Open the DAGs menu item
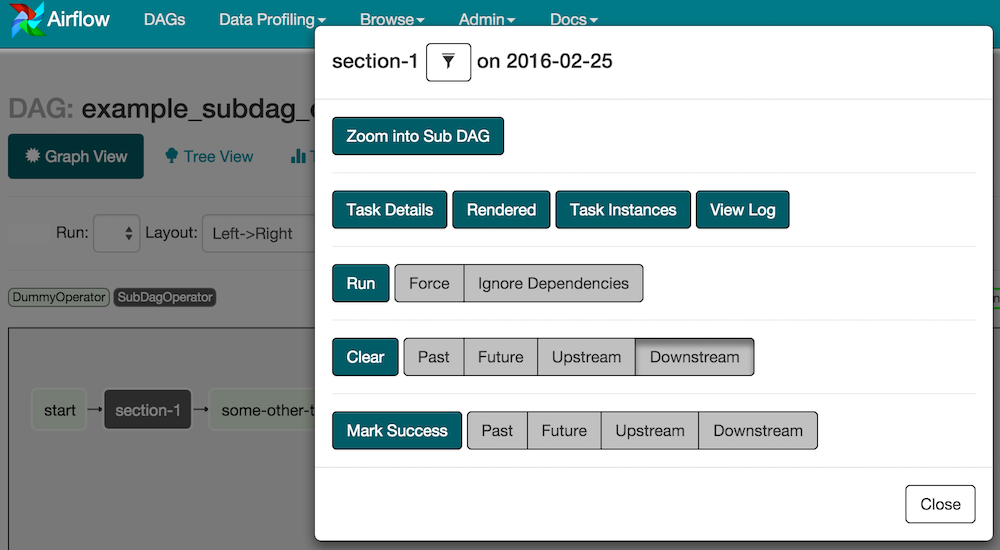The height and width of the screenshot is (550, 1000). coord(164,19)
